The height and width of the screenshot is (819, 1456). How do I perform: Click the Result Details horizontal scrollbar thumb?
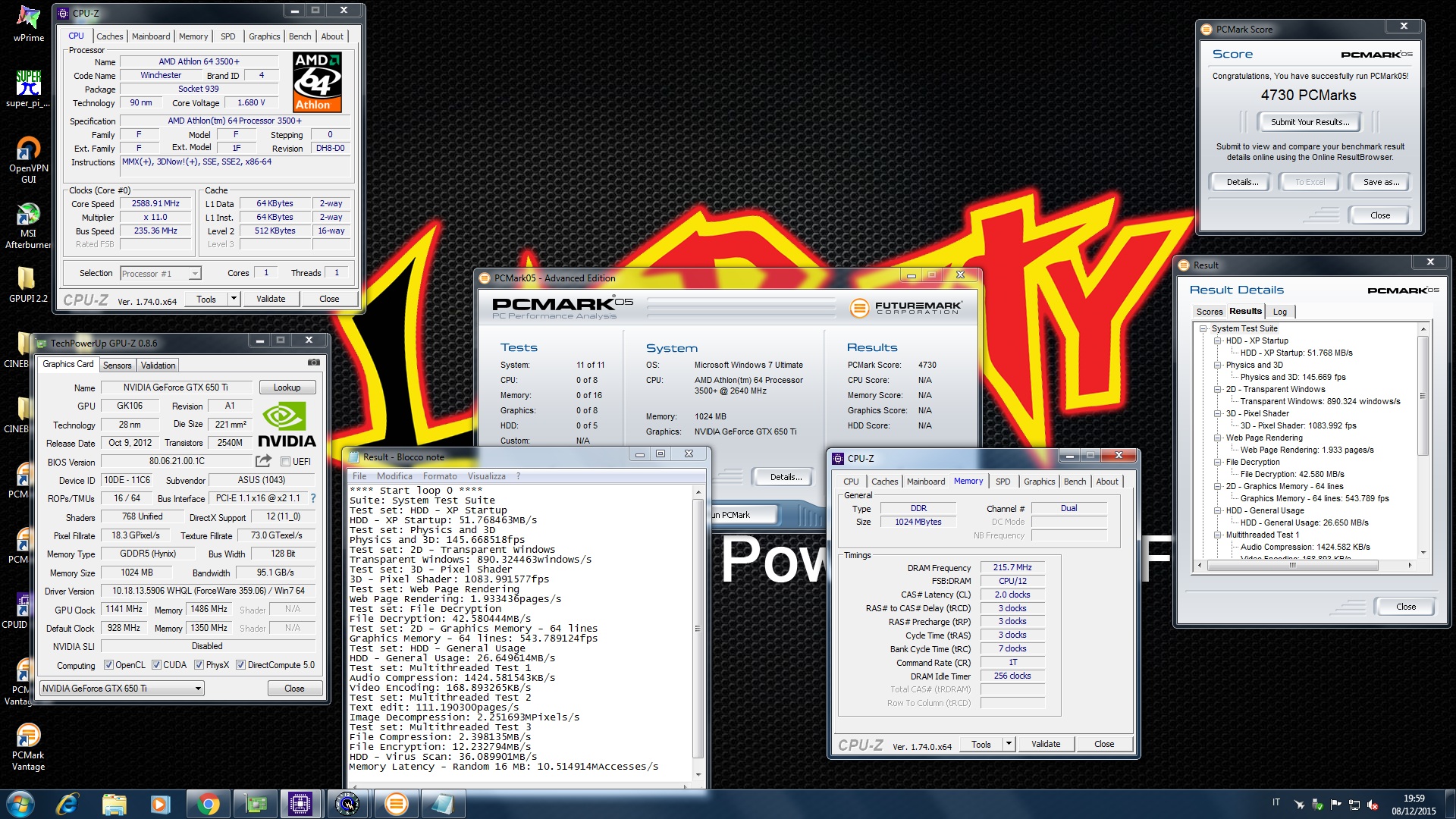pos(1292,565)
